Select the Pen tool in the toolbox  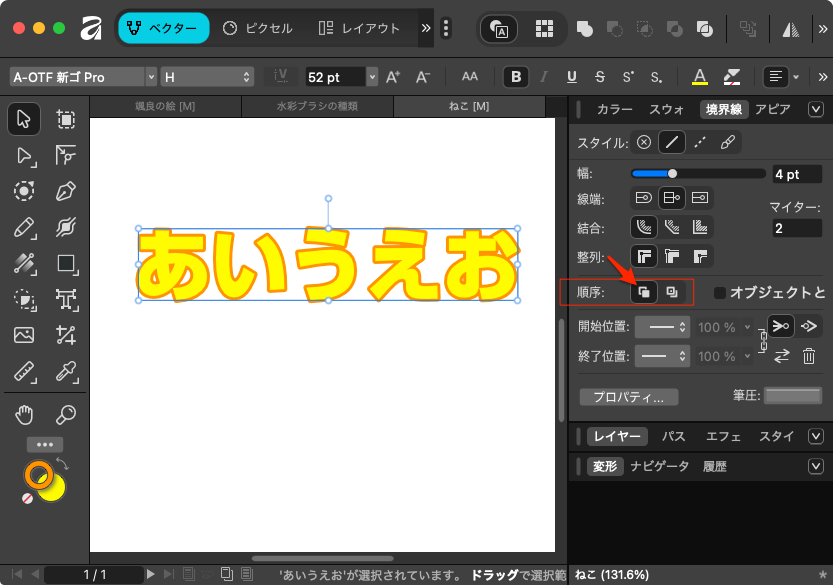click(66, 191)
